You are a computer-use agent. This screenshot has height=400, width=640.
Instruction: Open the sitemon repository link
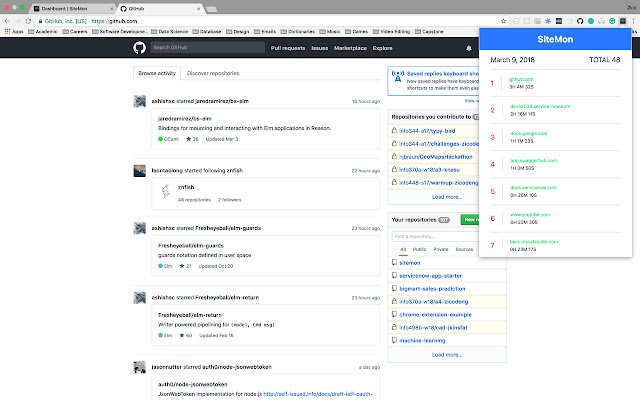[410, 263]
